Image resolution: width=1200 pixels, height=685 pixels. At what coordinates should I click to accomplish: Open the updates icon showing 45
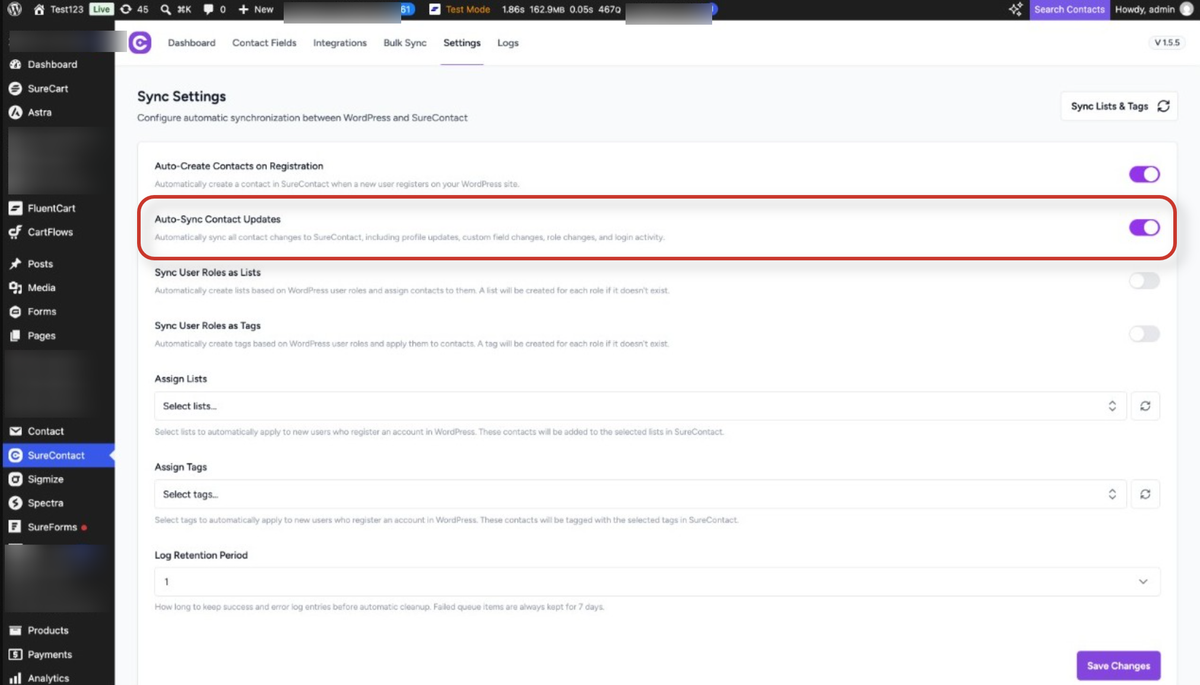(x=126, y=9)
